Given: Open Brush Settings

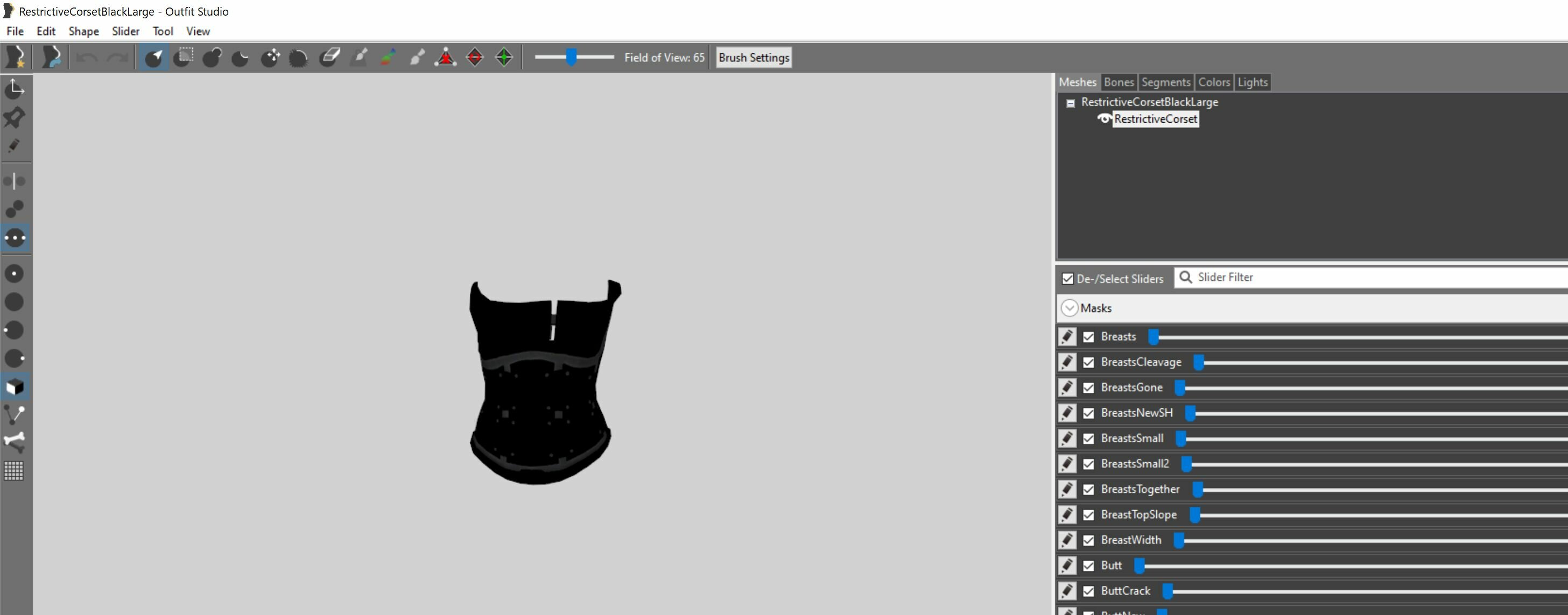Looking at the screenshot, I should (x=754, y=57).
